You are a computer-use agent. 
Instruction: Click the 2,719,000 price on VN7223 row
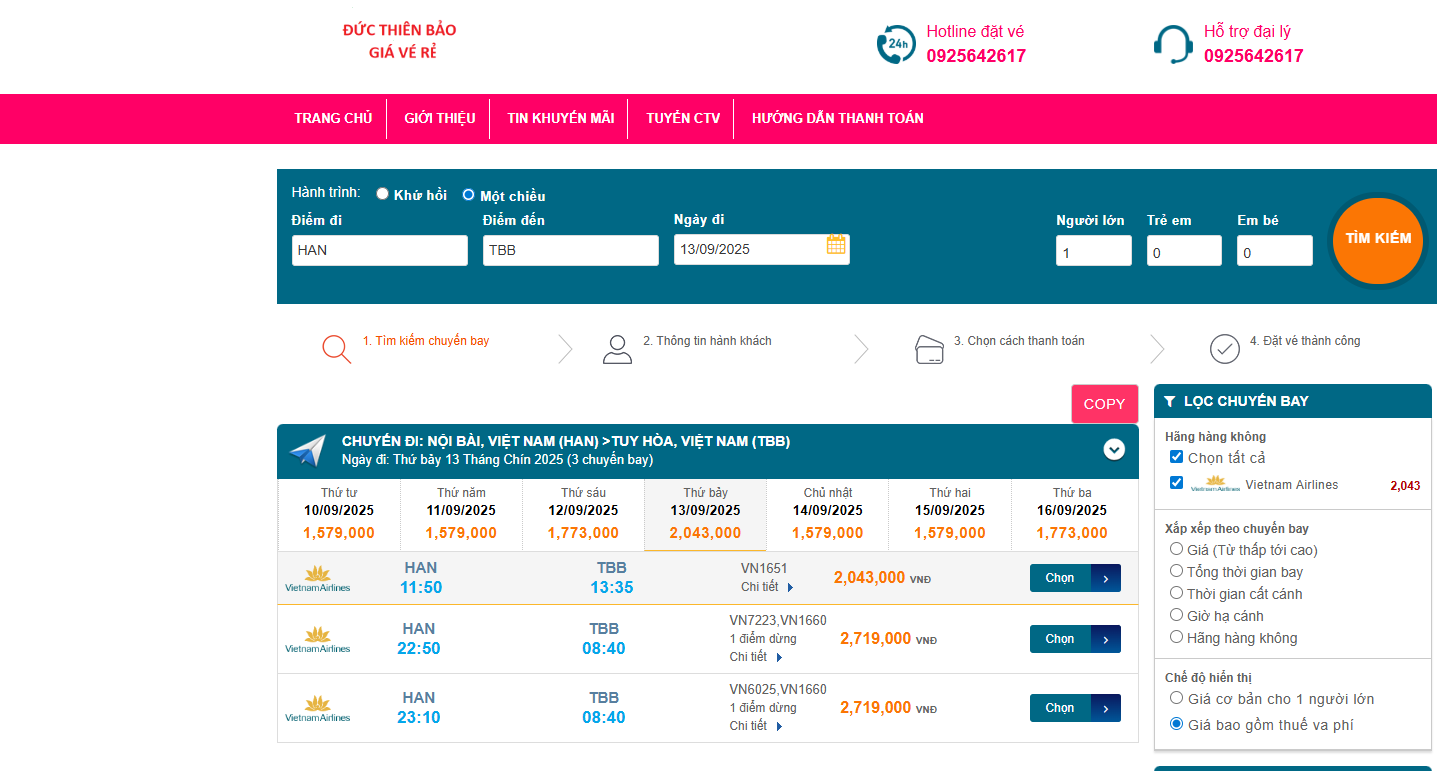pyautogui.click(x=888, y=639)
